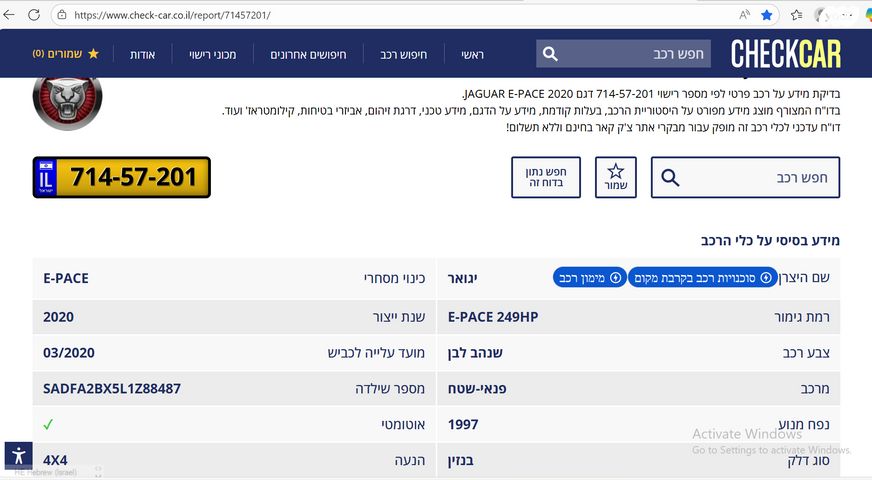Focus the large חפש רכב search box
The width and height of the screenshot is (872, 480).
(745, 177)
